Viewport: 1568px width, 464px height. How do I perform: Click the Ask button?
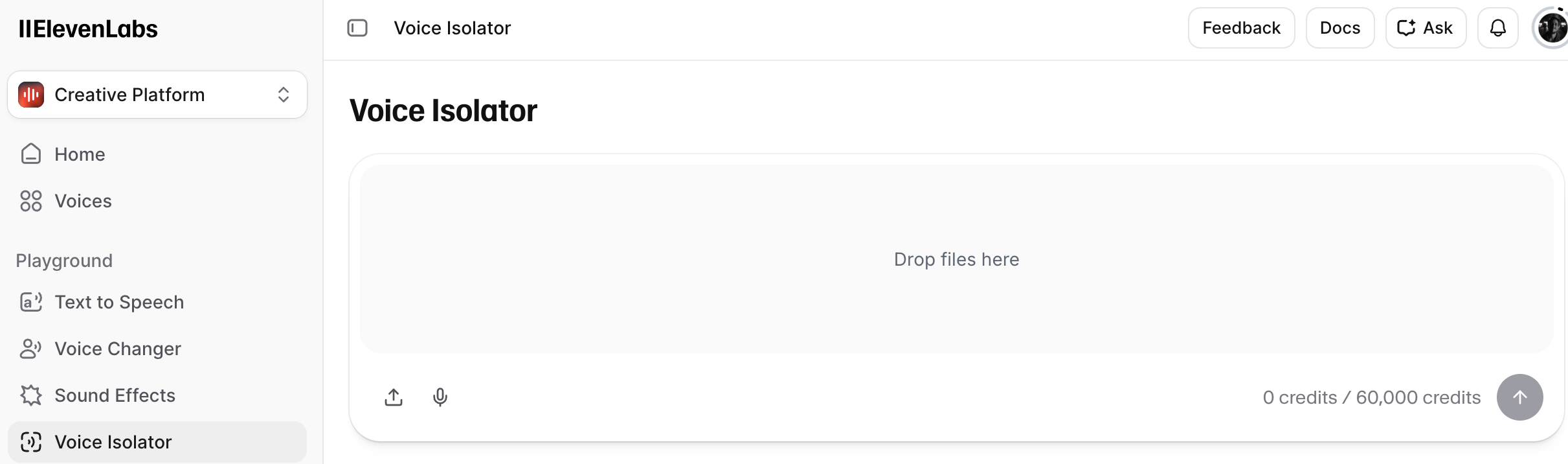coord(1426,28)
